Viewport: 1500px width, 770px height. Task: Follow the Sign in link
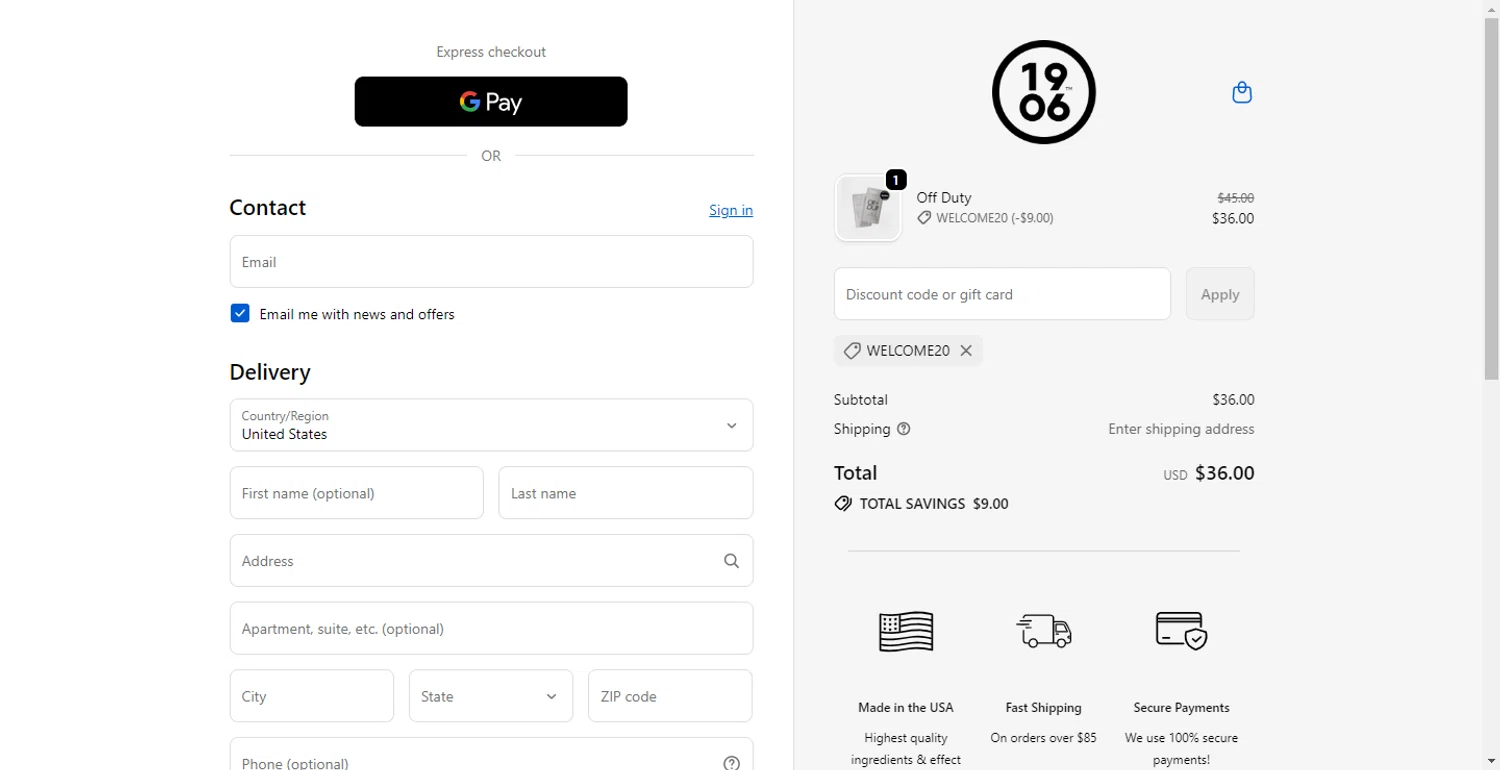point(731,210)
